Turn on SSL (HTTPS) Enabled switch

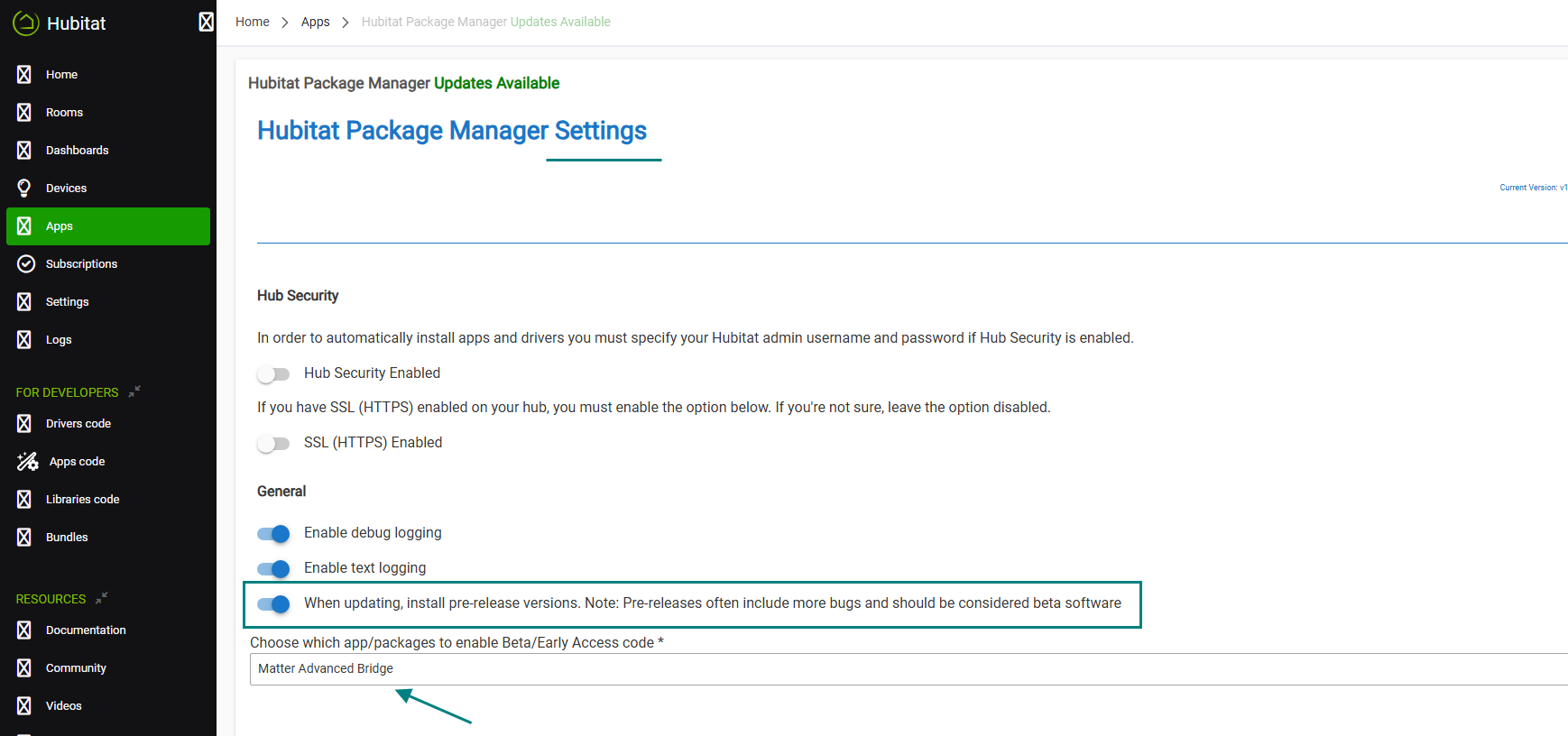[273, 443]
